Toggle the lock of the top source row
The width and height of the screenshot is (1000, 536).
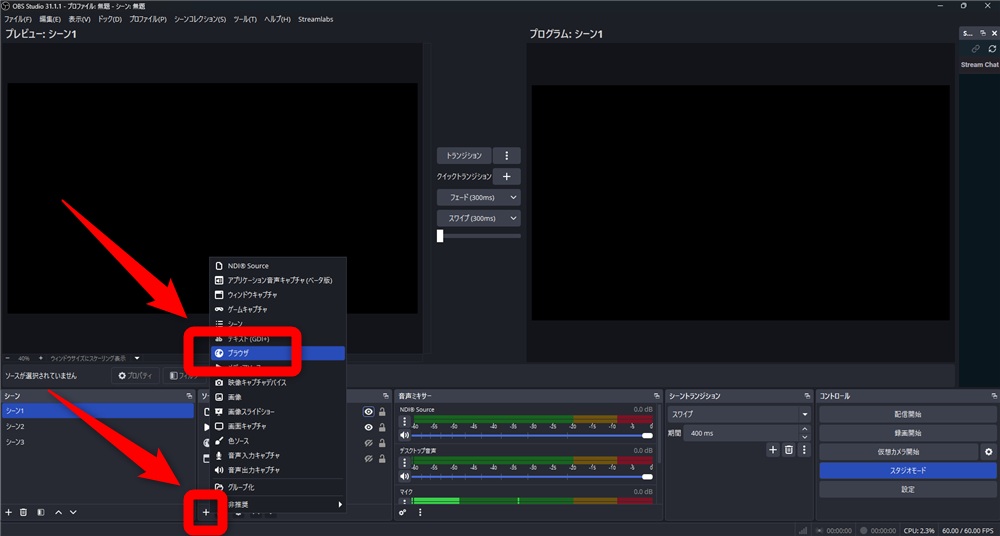pyautogui.click(x=382, y=412)
